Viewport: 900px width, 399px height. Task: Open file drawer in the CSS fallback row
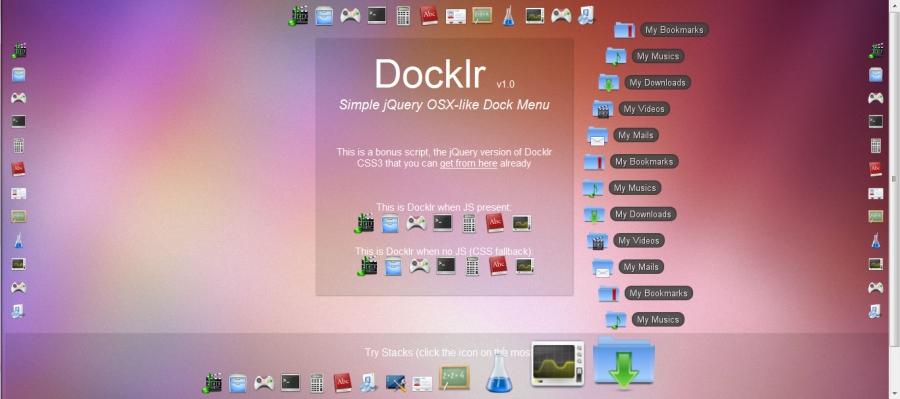[x=393, y=266]
